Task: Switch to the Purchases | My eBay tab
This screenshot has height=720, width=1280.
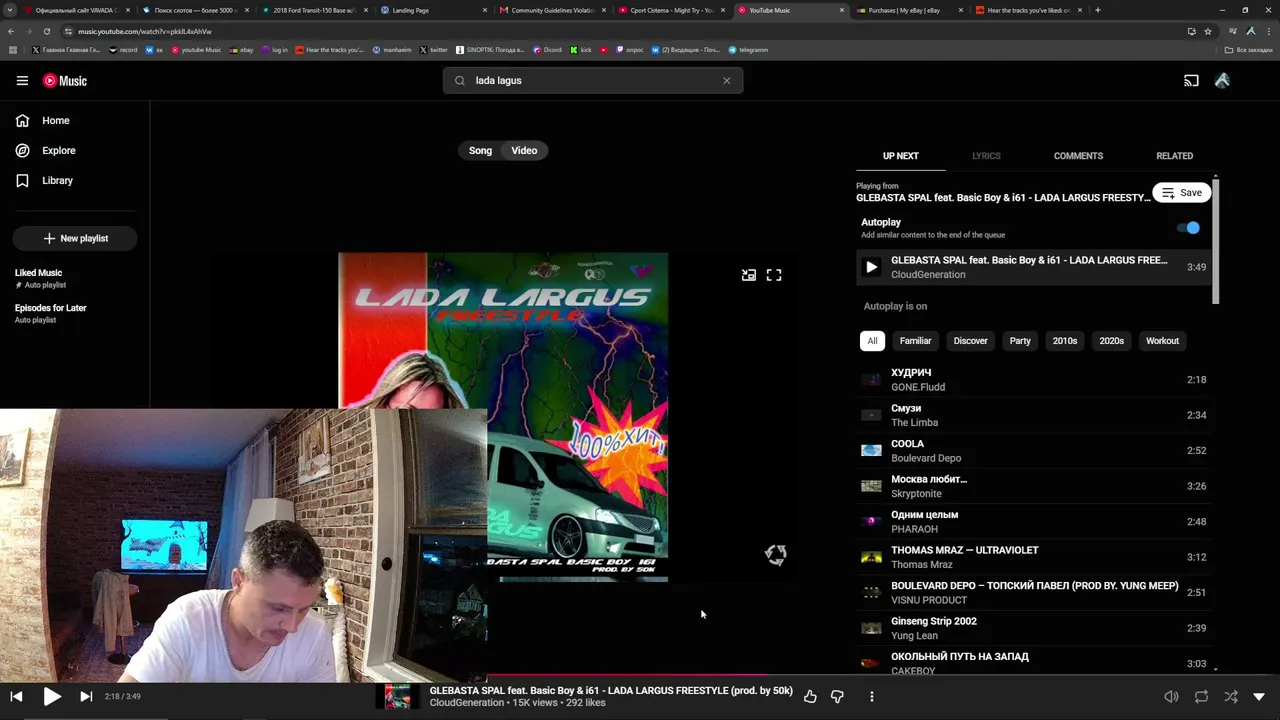Action: (x=903, y=10)
